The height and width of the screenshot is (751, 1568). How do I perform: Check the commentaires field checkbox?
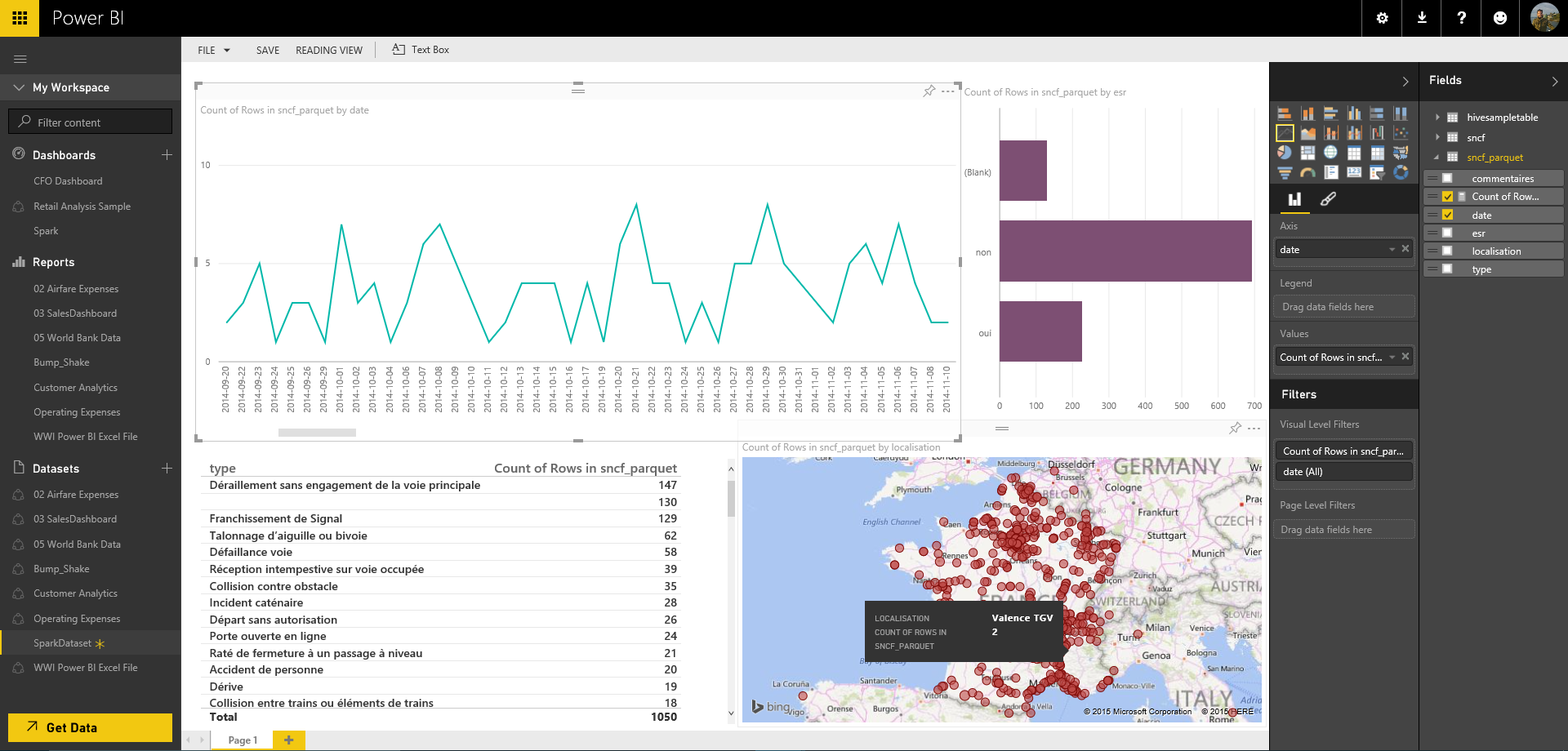[1447, 178]
